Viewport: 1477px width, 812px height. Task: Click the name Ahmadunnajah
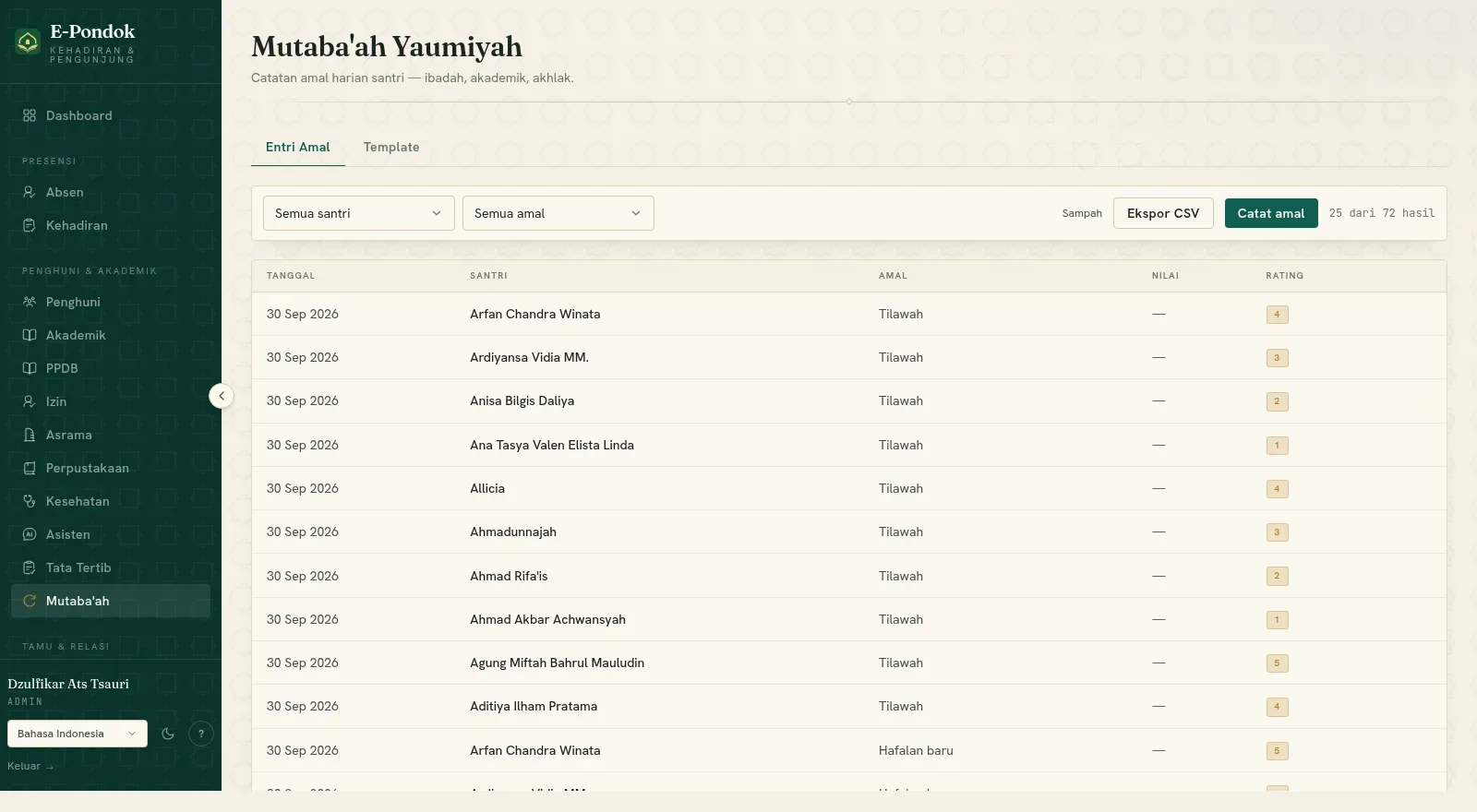coord(513,531)
